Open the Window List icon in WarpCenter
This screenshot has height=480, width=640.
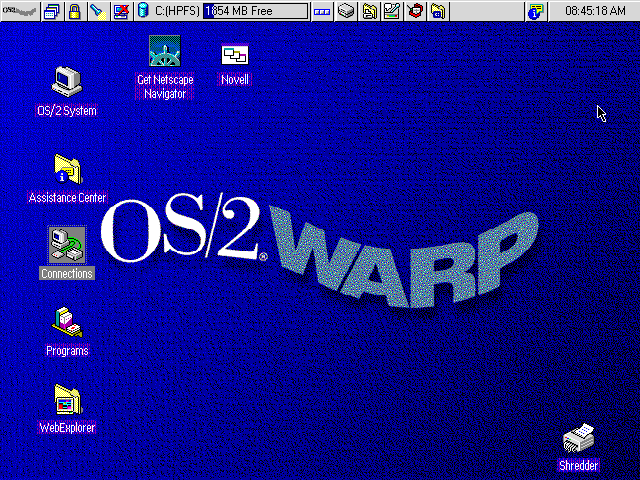(x=52, y=11)
